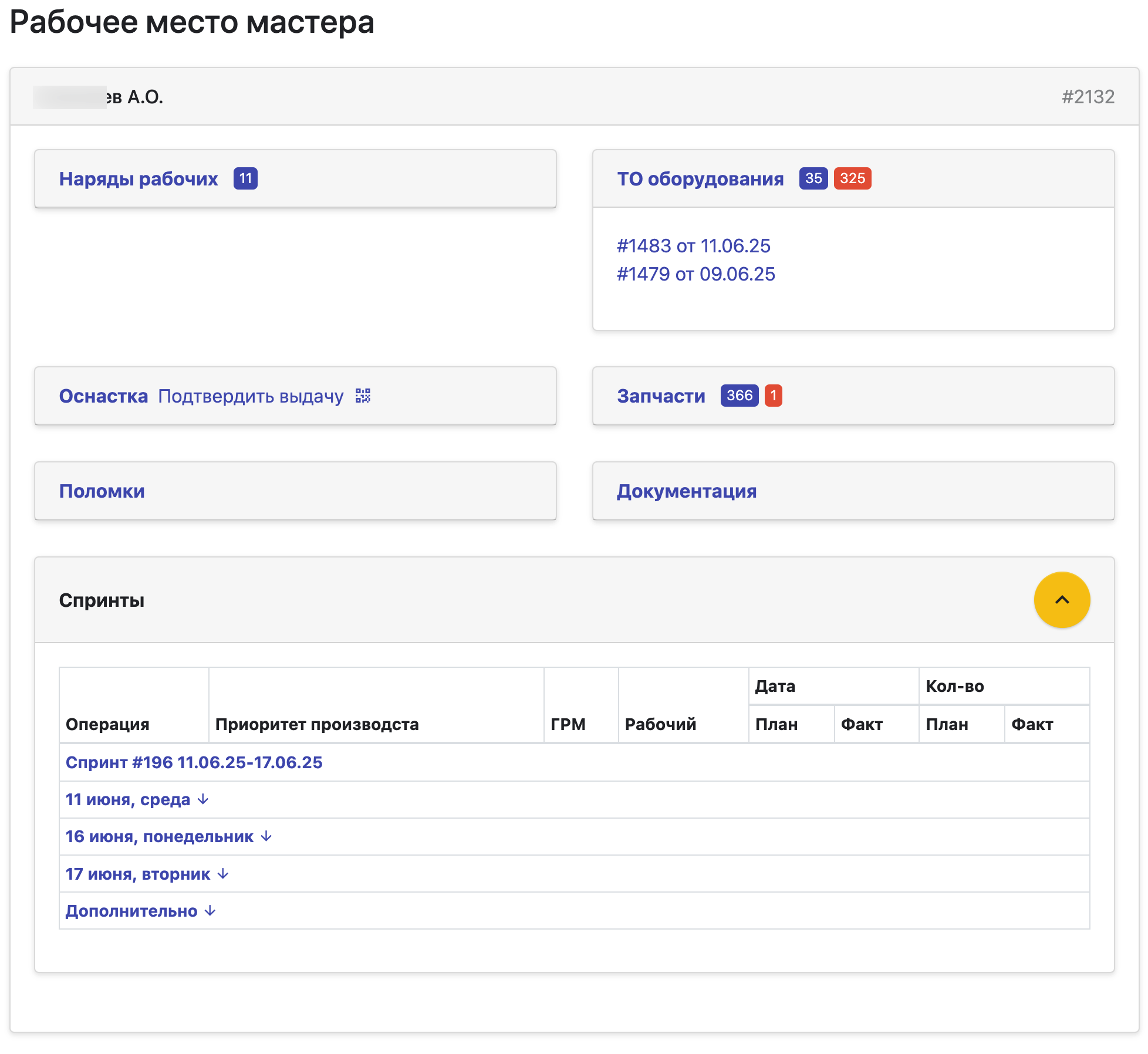Click the Рабочее место мастера page heading
Image resolution: width=1148 pixels, height=1054 pixels.
tap(192, 22)
